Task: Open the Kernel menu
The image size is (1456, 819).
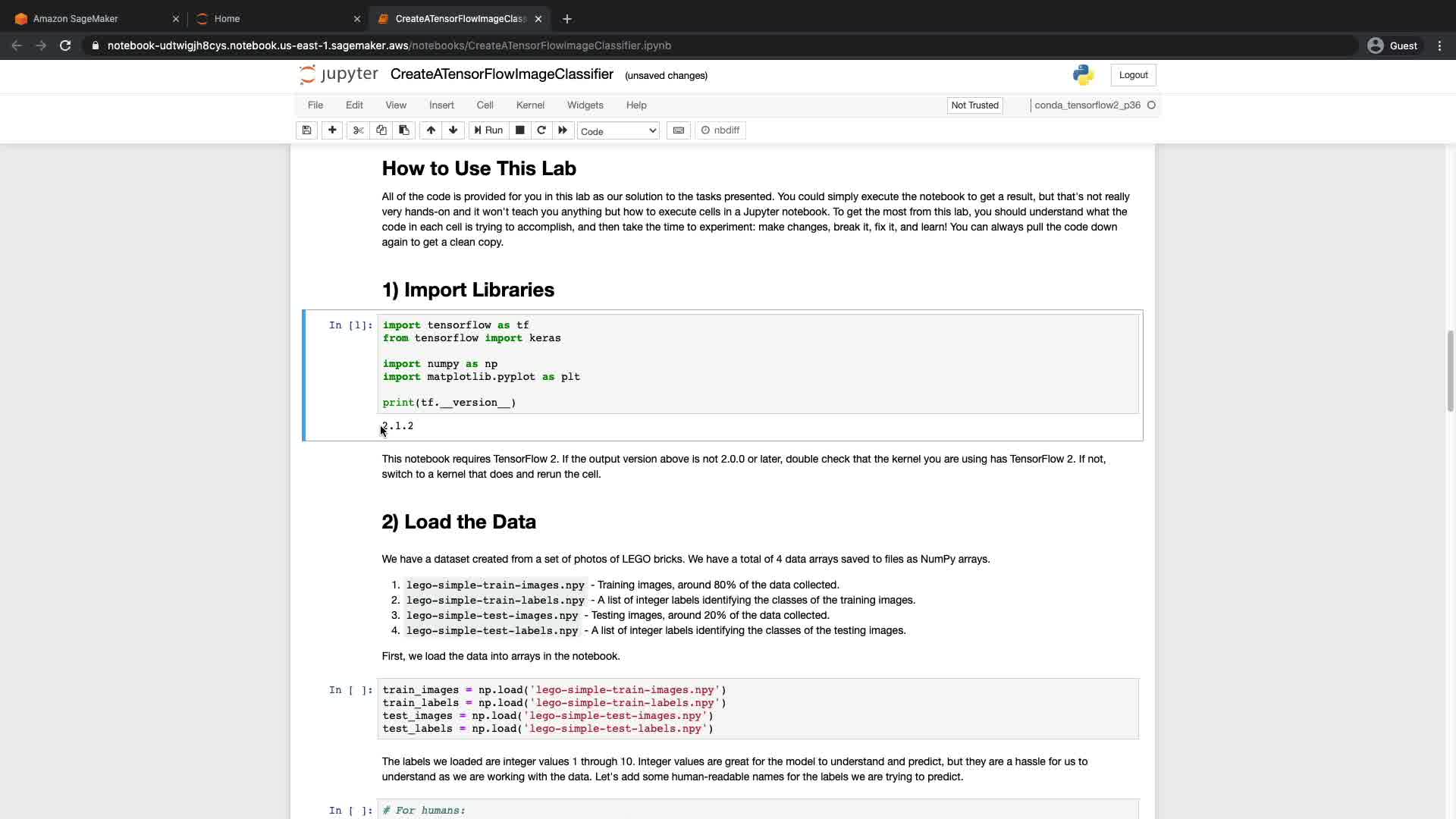Action: [530, 105]
